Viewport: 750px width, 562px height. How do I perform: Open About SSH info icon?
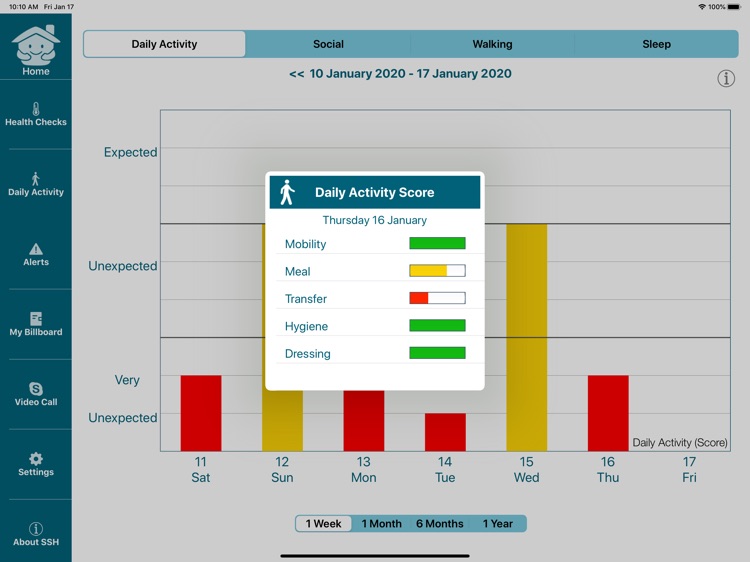point(36,529)
